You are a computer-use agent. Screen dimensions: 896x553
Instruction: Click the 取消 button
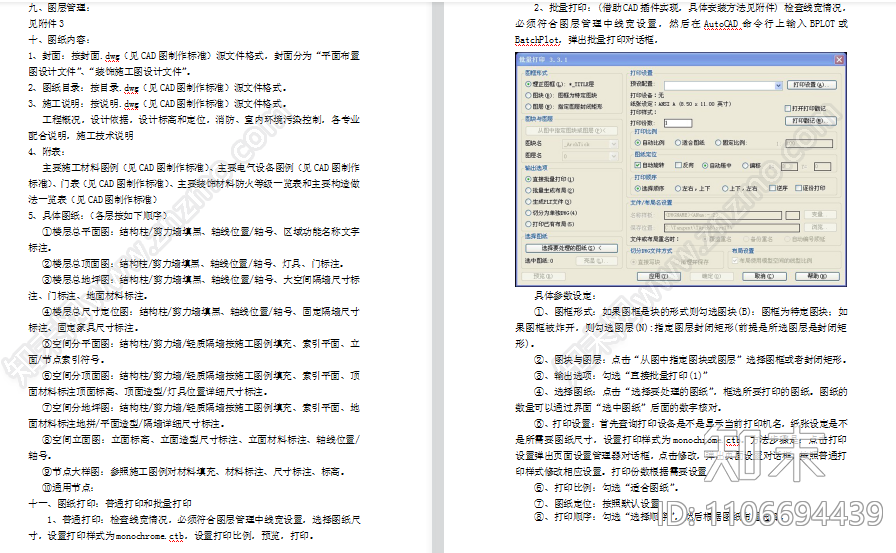pyautogui.click(x=764, y=276)
